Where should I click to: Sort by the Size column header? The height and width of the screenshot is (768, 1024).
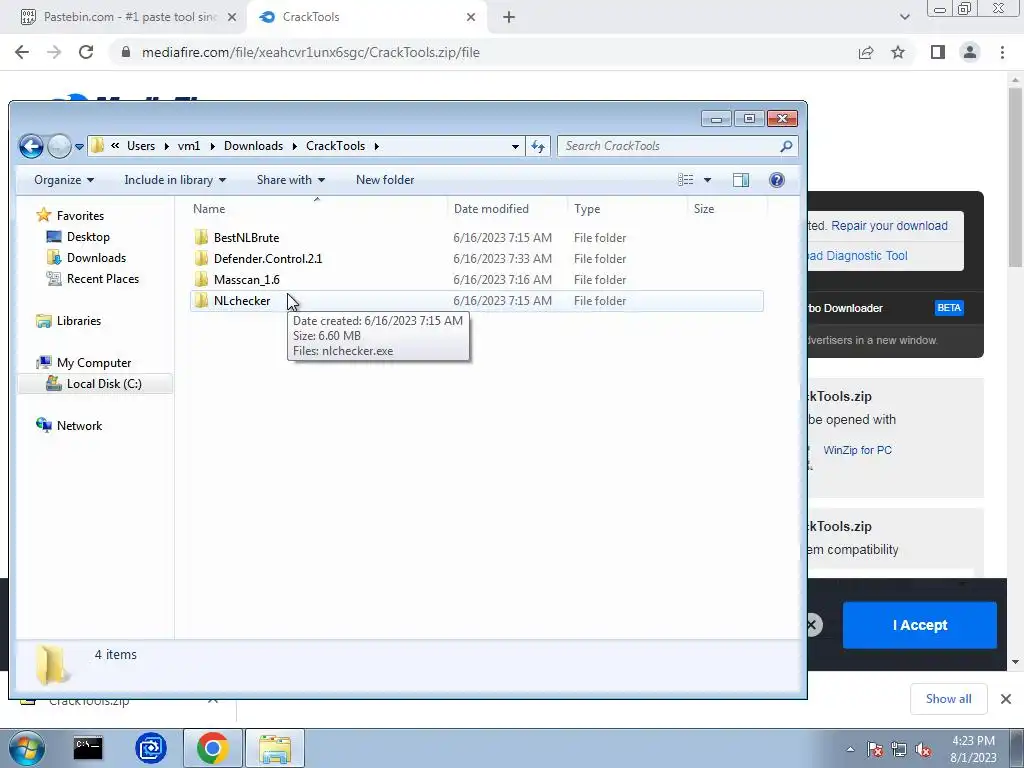(704, 209)
